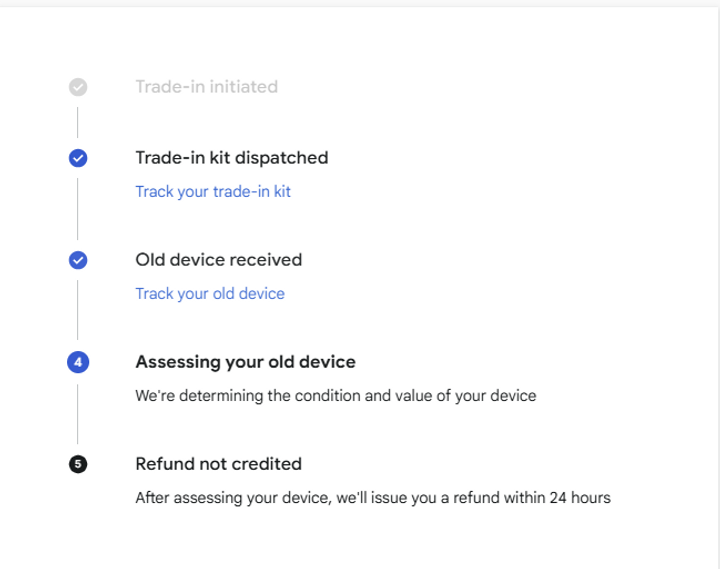Open the Track your trade-in kit link
Viewport: 720px width, 569px height.
213,191
